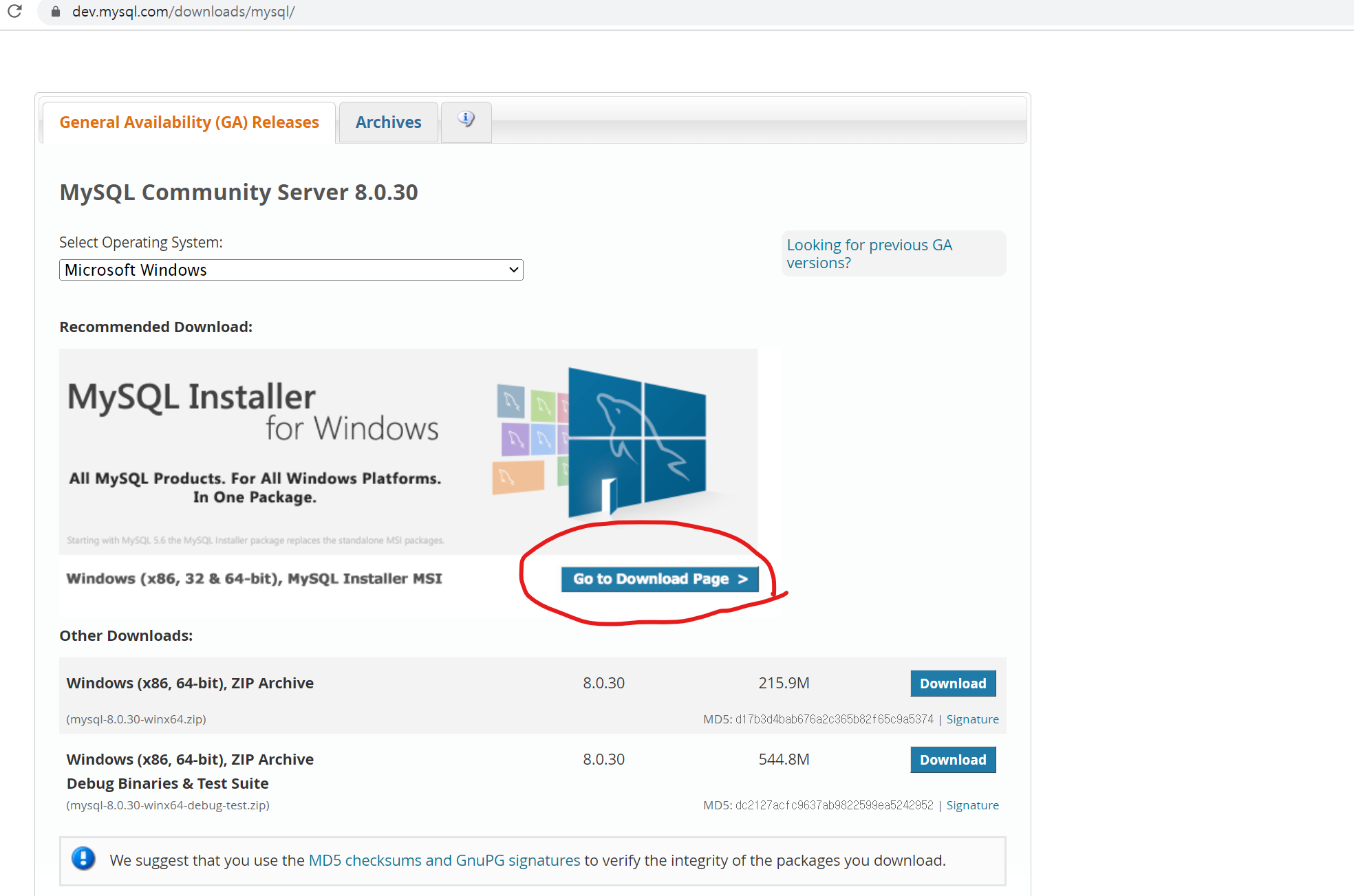The width and height of the screenshot is (1354, 896).
Task: Click the padlock site security icon
Action: [x=56, y=12]
